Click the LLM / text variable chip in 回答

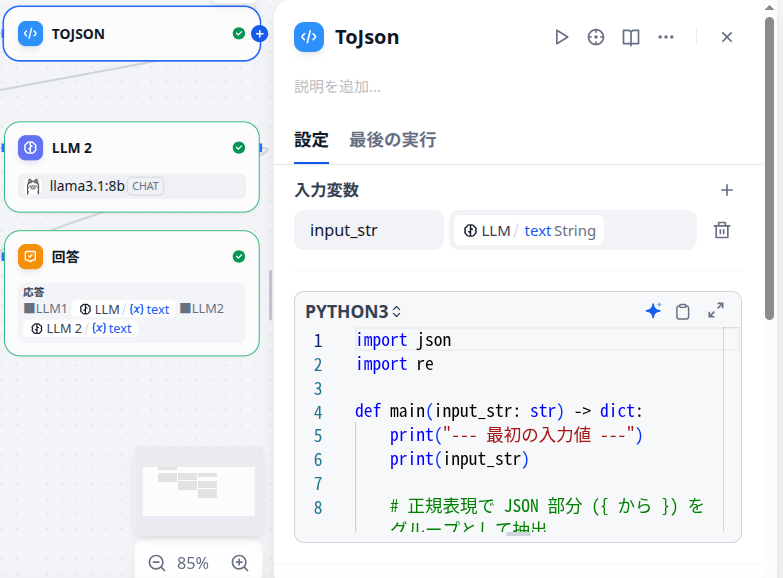point(124,309)
